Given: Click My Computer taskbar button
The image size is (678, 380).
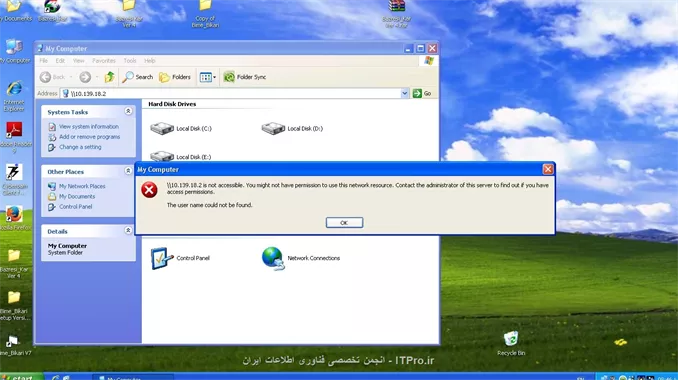Looking at the screenshot, I should coord(132,377).
